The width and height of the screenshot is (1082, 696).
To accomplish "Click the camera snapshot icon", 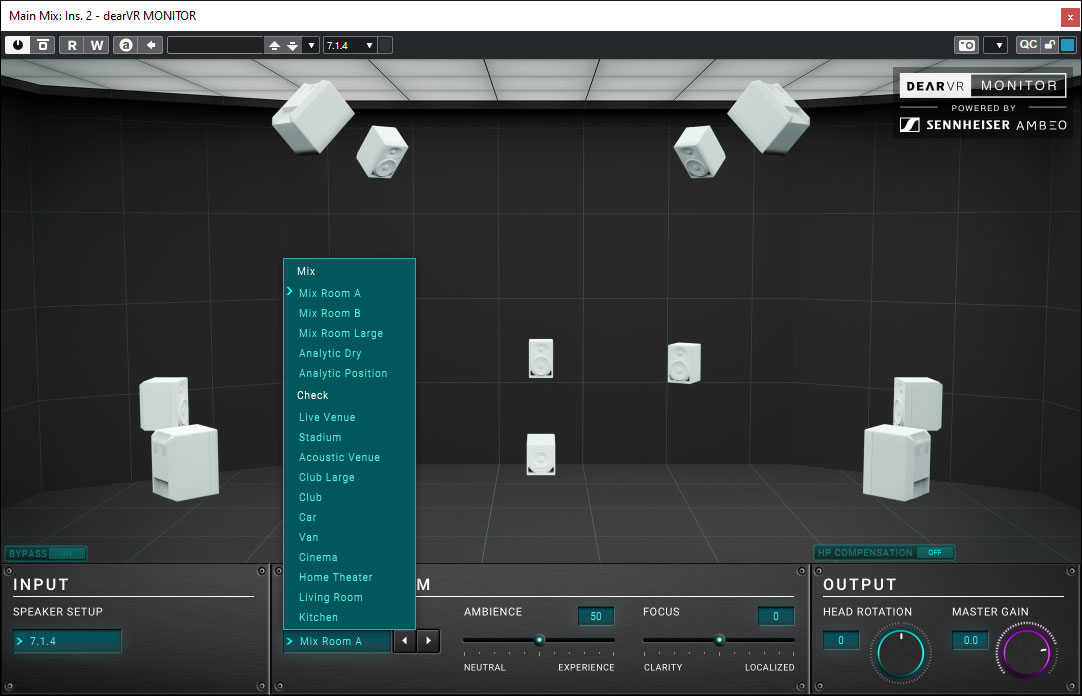I will click(x=966, y=45).
